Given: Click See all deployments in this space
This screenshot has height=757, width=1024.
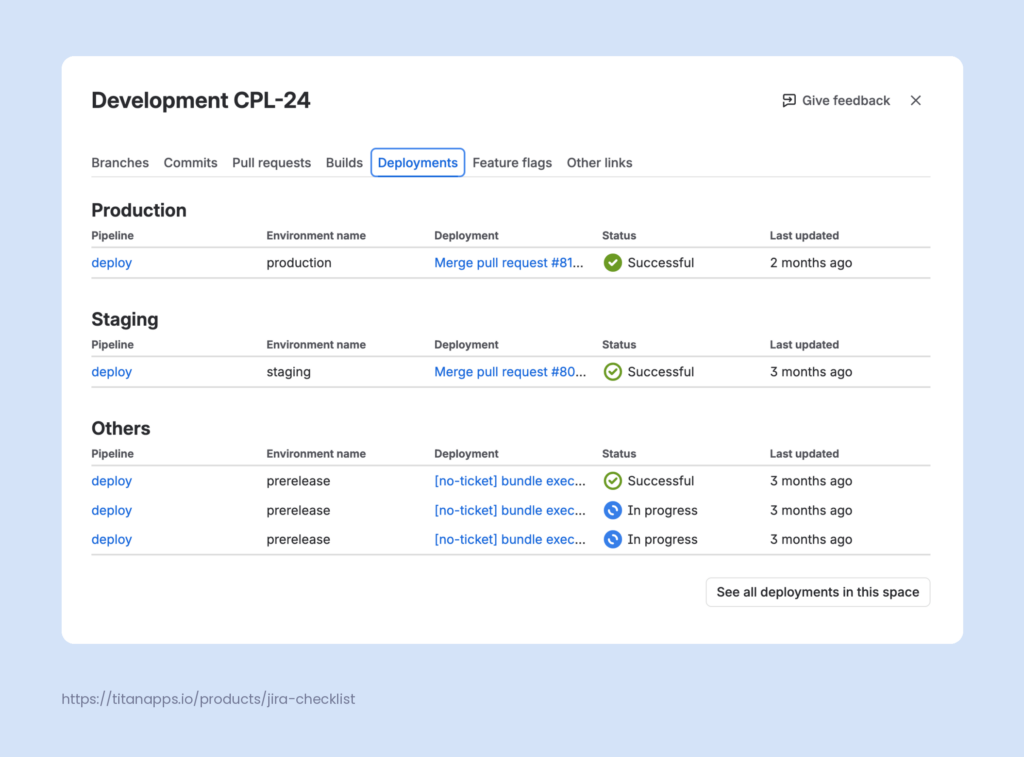Looking at the screenshot, I should click(x=818, y=592).
